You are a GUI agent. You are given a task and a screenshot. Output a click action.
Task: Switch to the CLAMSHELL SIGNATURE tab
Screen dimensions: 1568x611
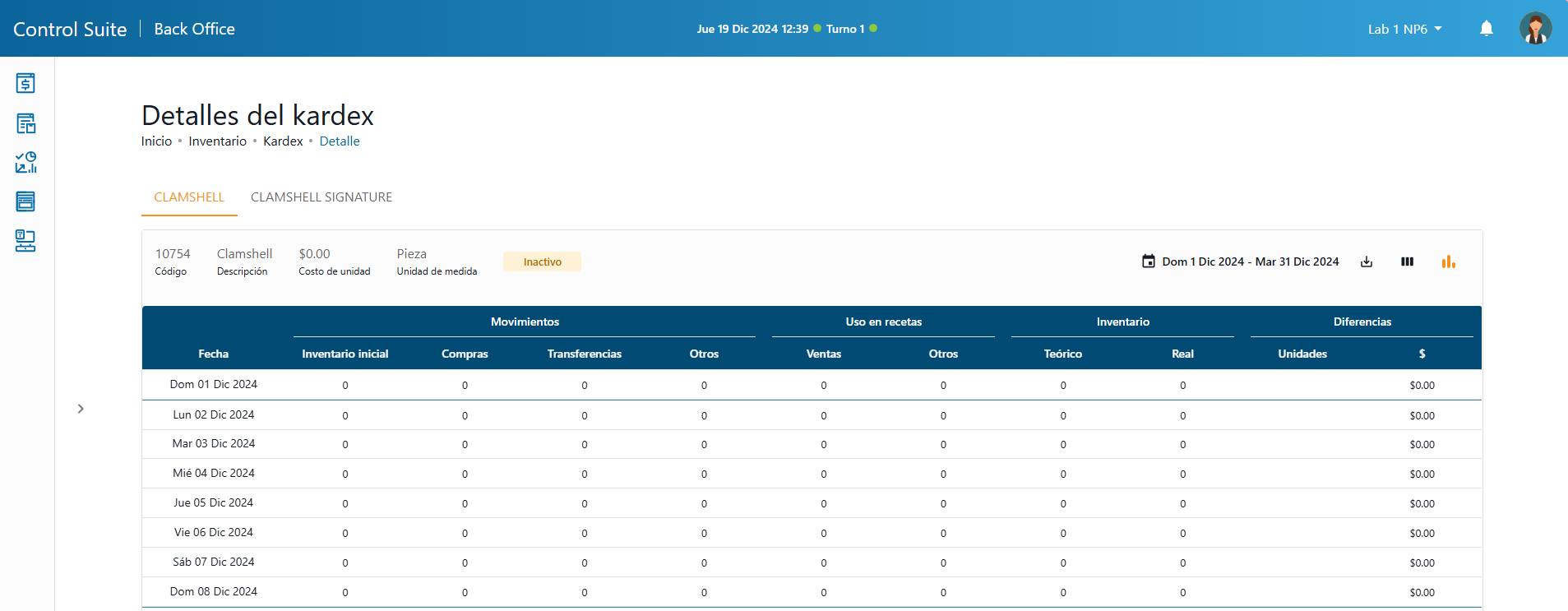point(321,197)
